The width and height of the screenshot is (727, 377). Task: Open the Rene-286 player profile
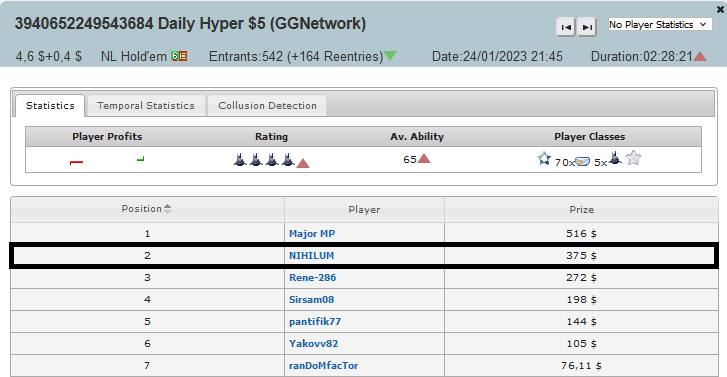(x=312, y=278)
